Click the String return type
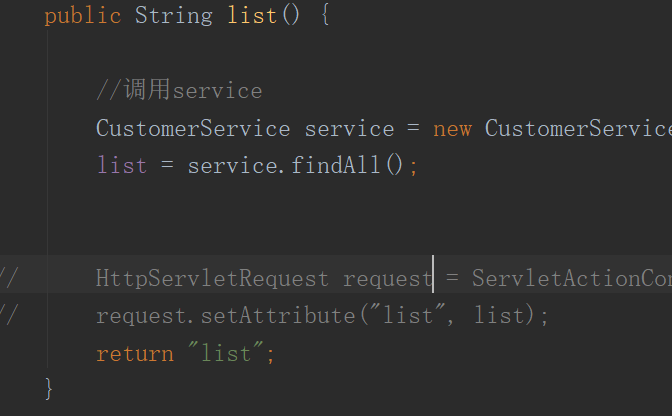The height and width of the screenshot is (416, 672). (x=174, y=17)
